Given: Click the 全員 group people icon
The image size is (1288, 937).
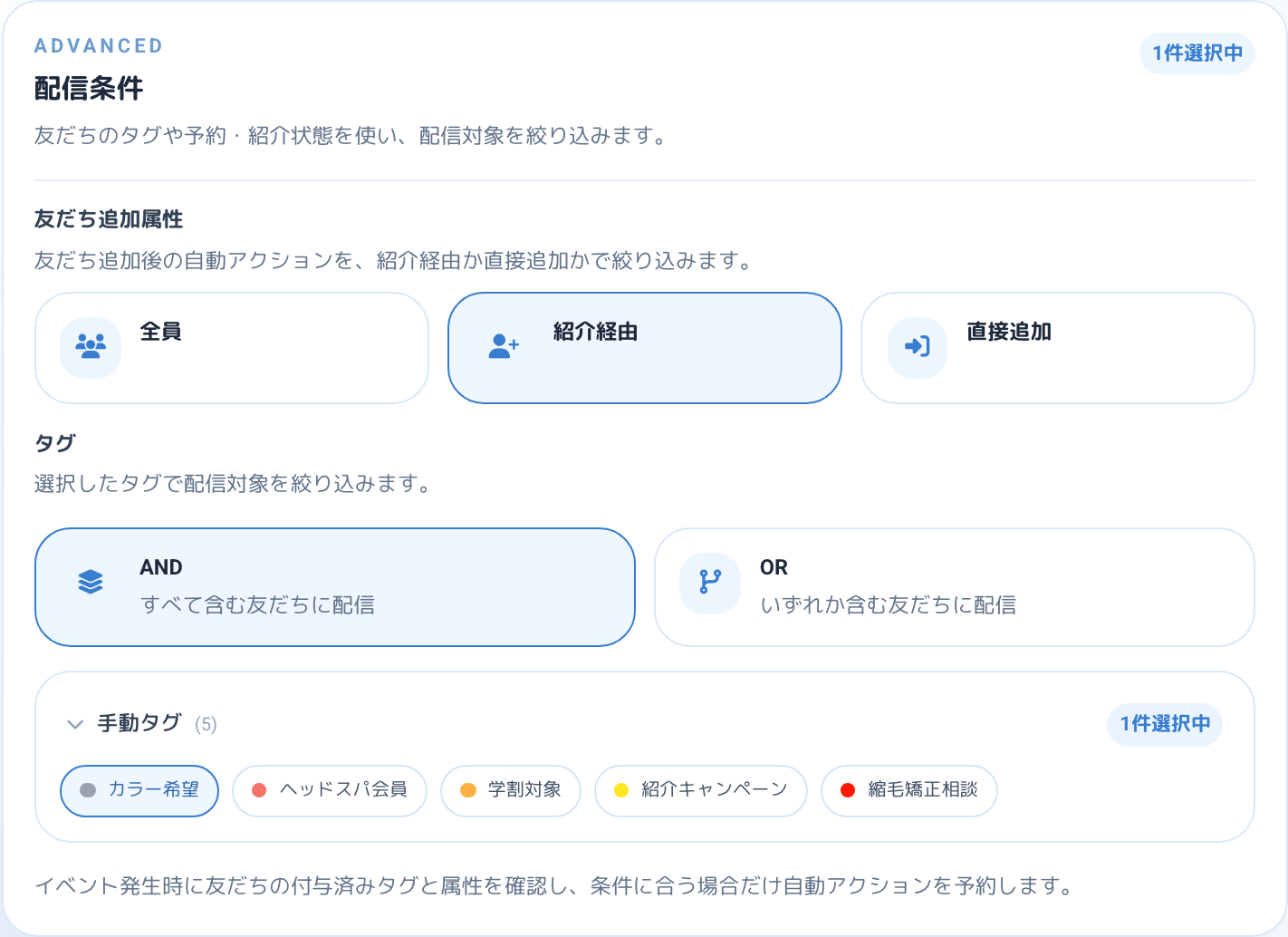Looking at the screenshot, I should (x=91, y=346).
